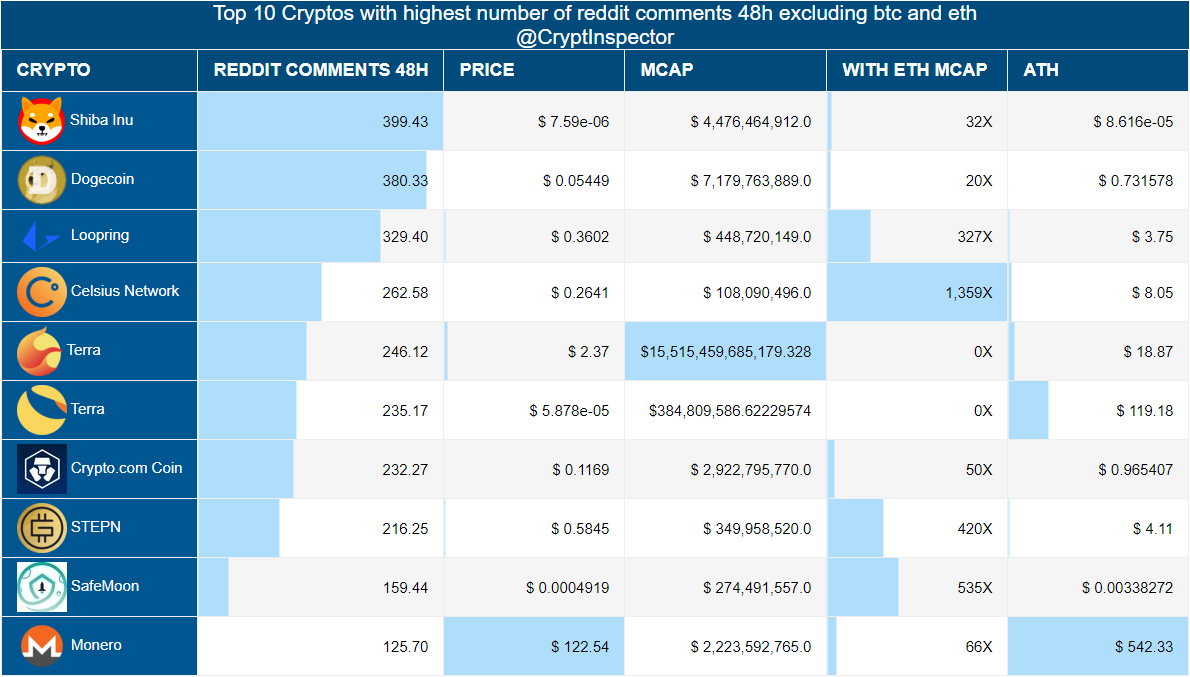
Task: Click the $ 4,476,464,912.0 market cap
Action: point(751,122)
